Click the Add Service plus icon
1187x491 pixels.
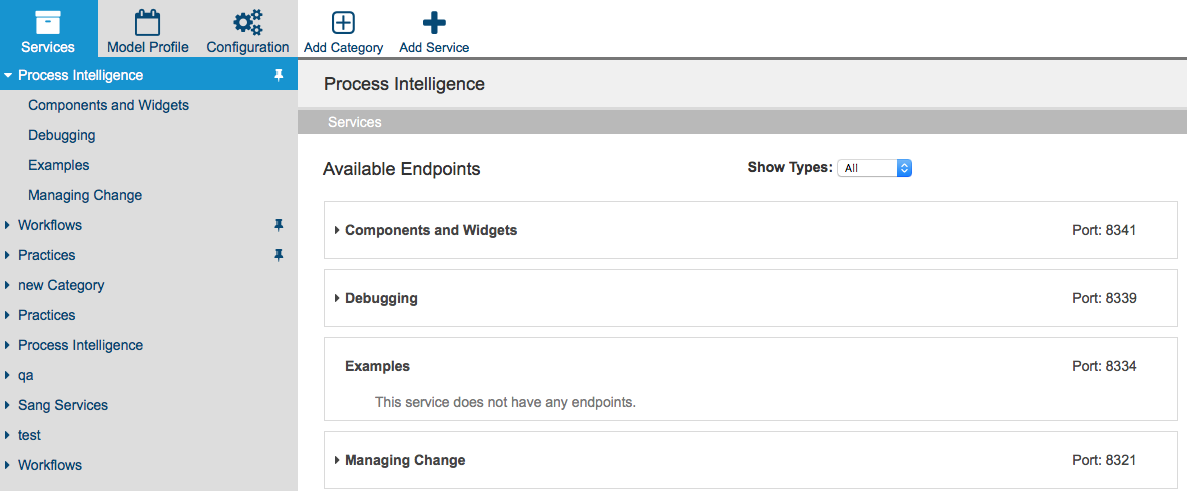[x=435, y=22]
